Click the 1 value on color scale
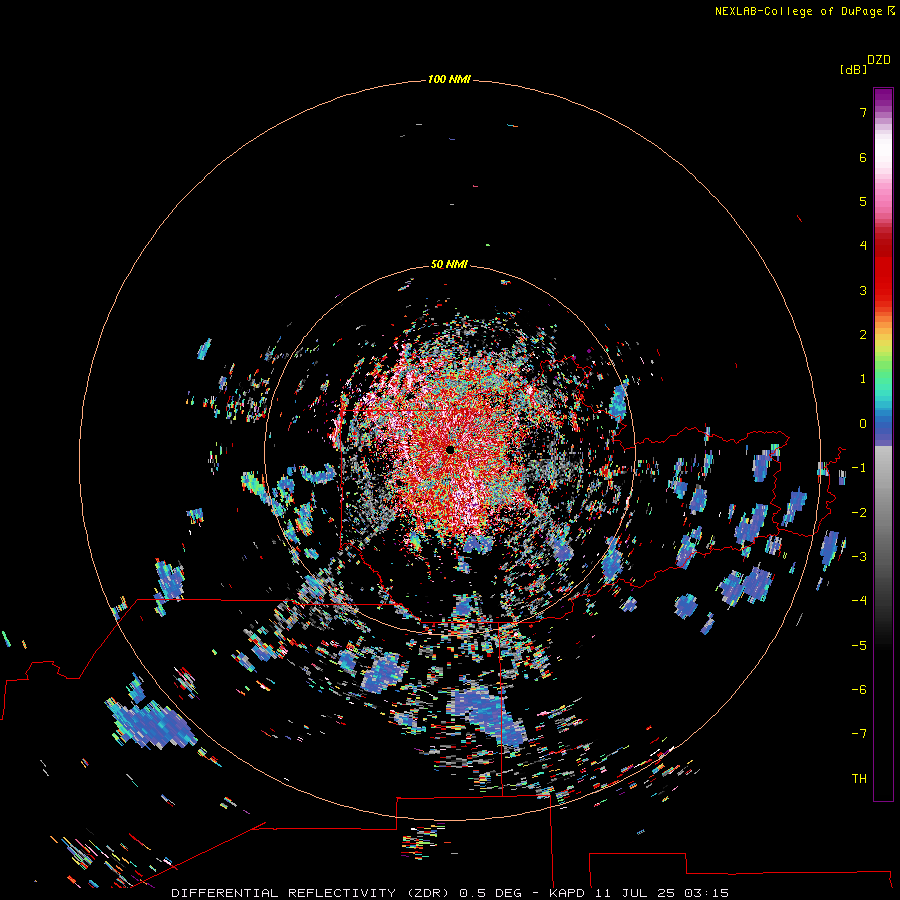This screenshot has width=900, height=900. coord(863,379)
